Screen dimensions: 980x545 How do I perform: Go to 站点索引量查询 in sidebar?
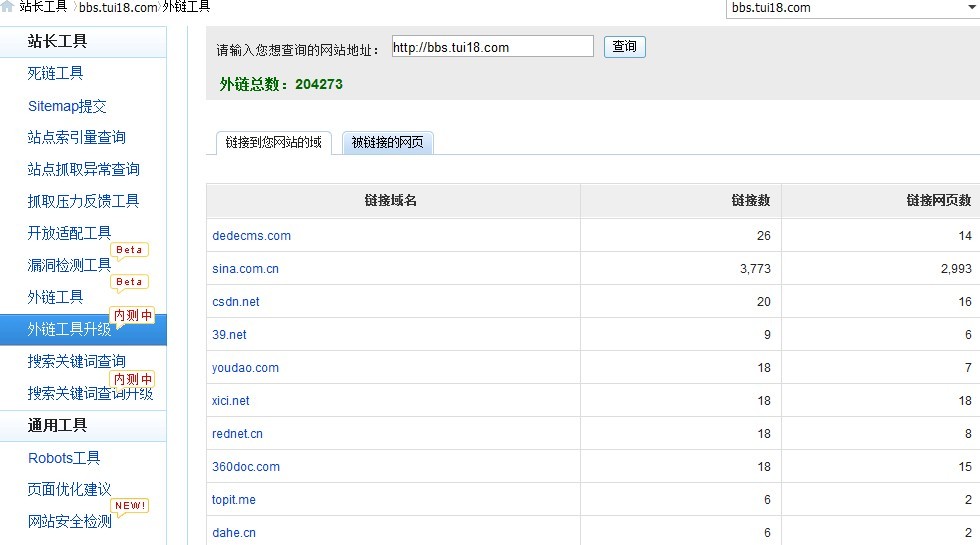click(76, 138)
